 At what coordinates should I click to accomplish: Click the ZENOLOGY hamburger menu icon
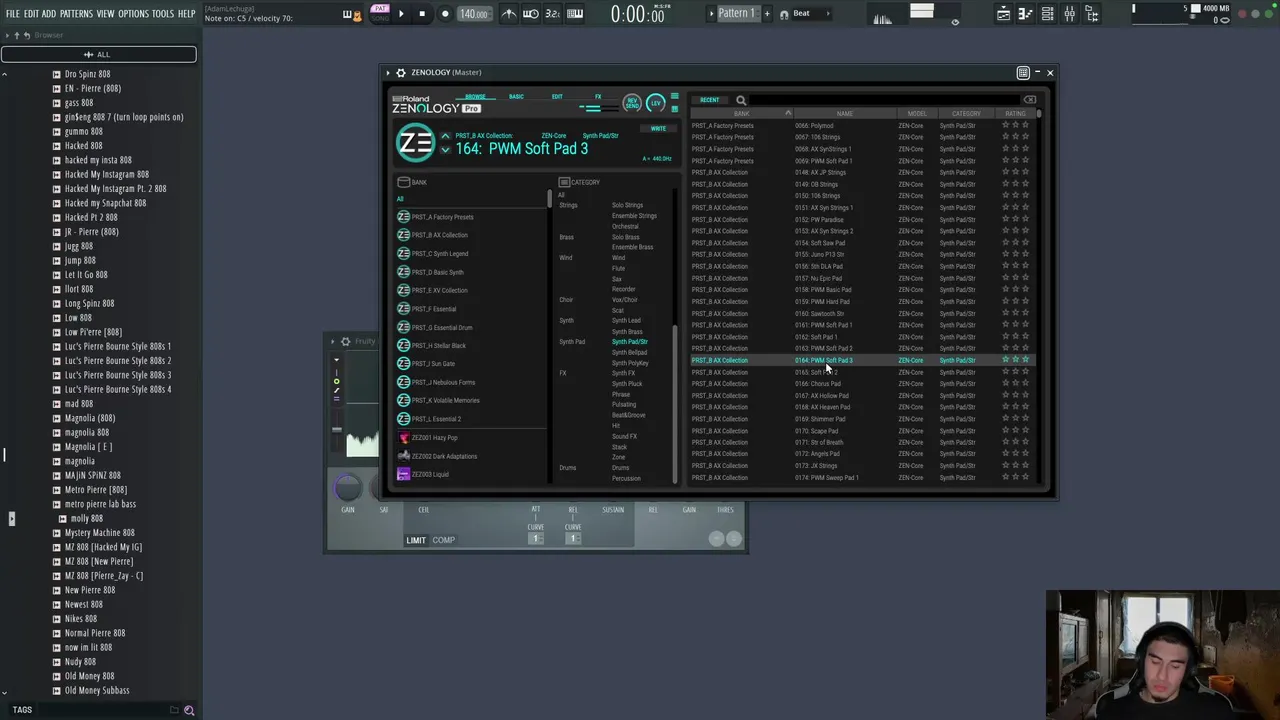coord(674,98)
